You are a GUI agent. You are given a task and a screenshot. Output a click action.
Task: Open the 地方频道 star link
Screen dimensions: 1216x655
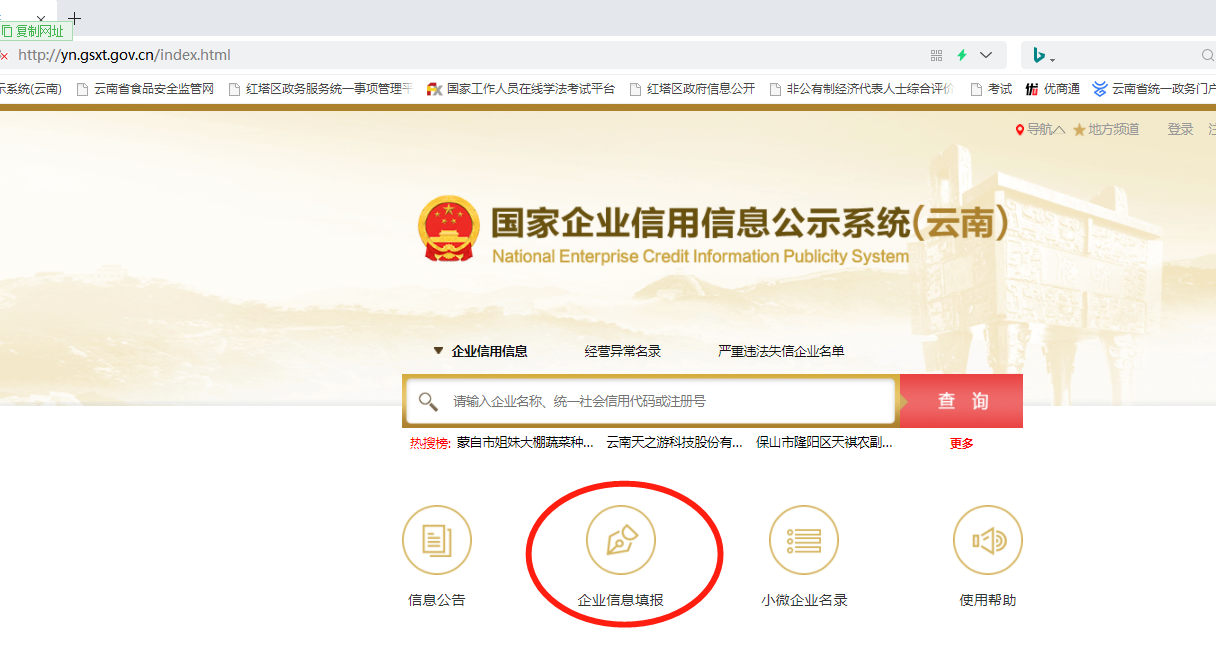click(1106, 129)
